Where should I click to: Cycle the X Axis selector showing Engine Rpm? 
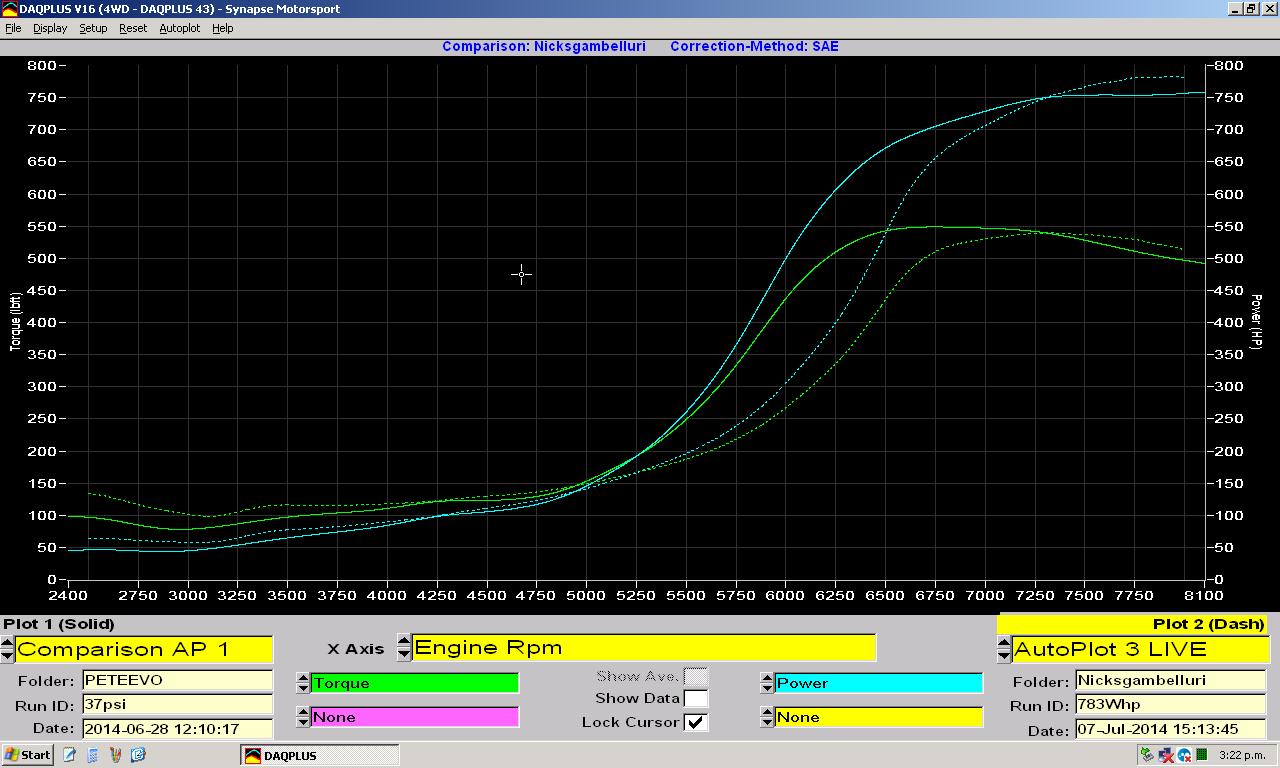click(402, 649)
